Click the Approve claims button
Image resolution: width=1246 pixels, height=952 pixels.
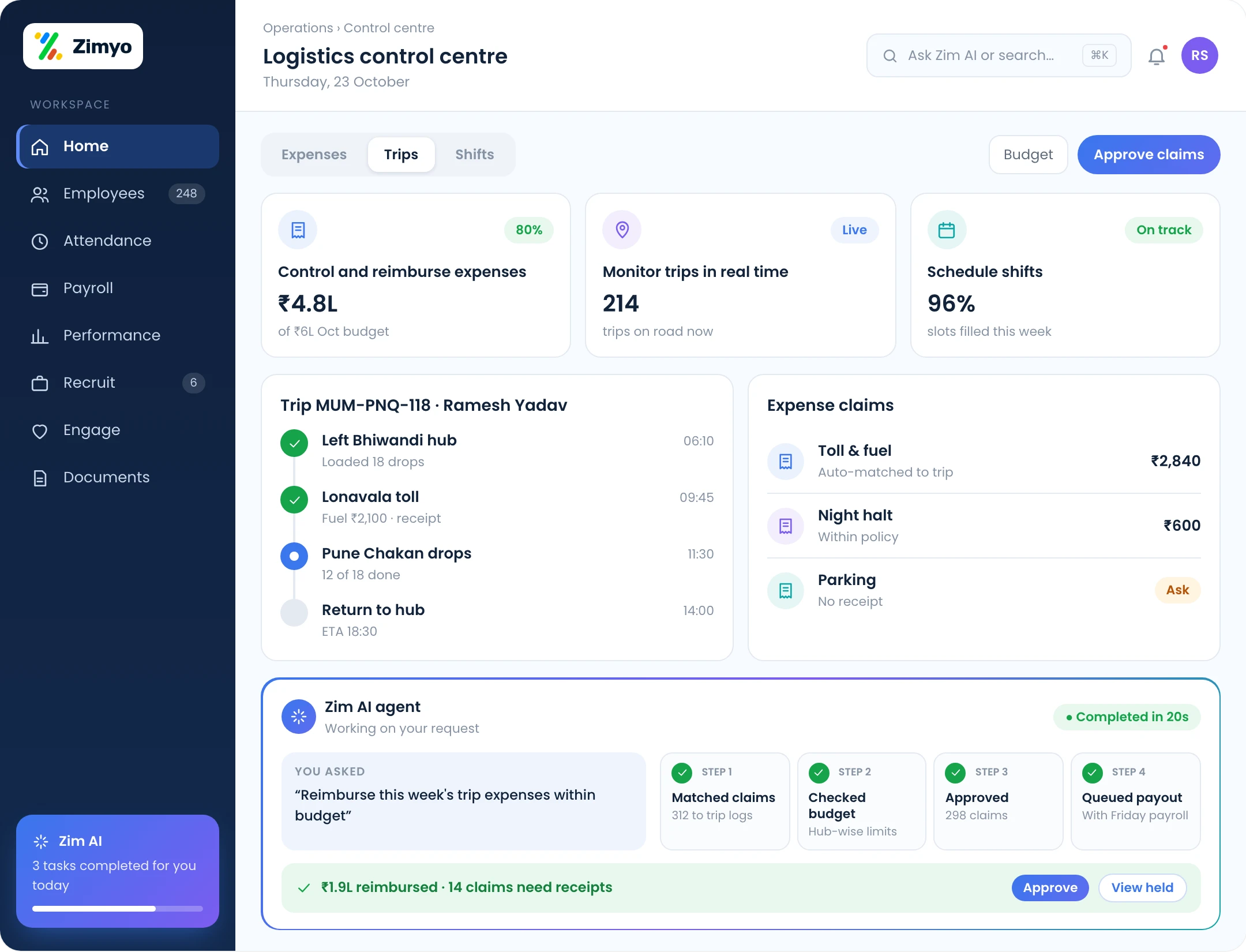point(1149,155)
